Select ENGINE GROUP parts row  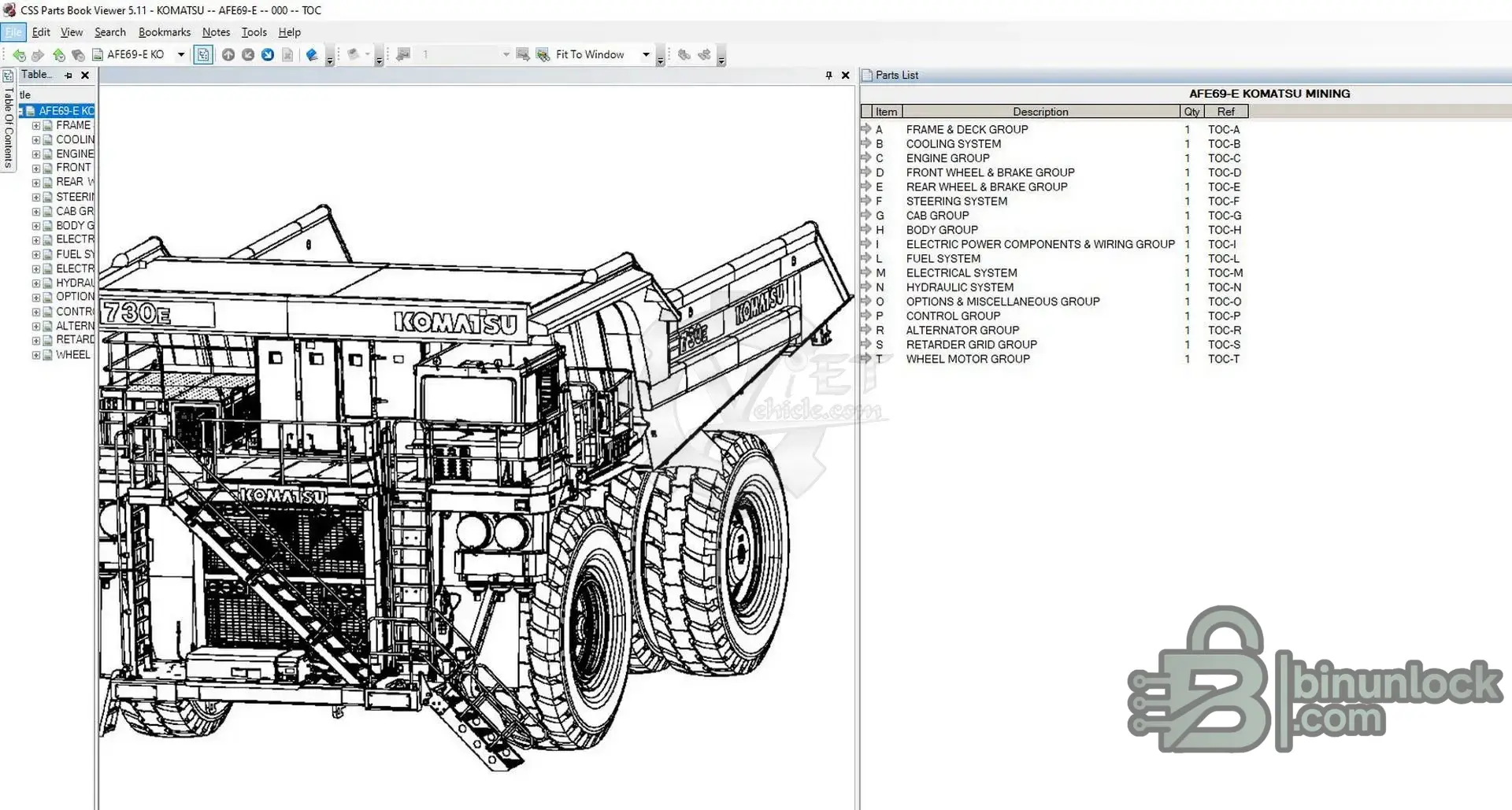(1054, 158)
